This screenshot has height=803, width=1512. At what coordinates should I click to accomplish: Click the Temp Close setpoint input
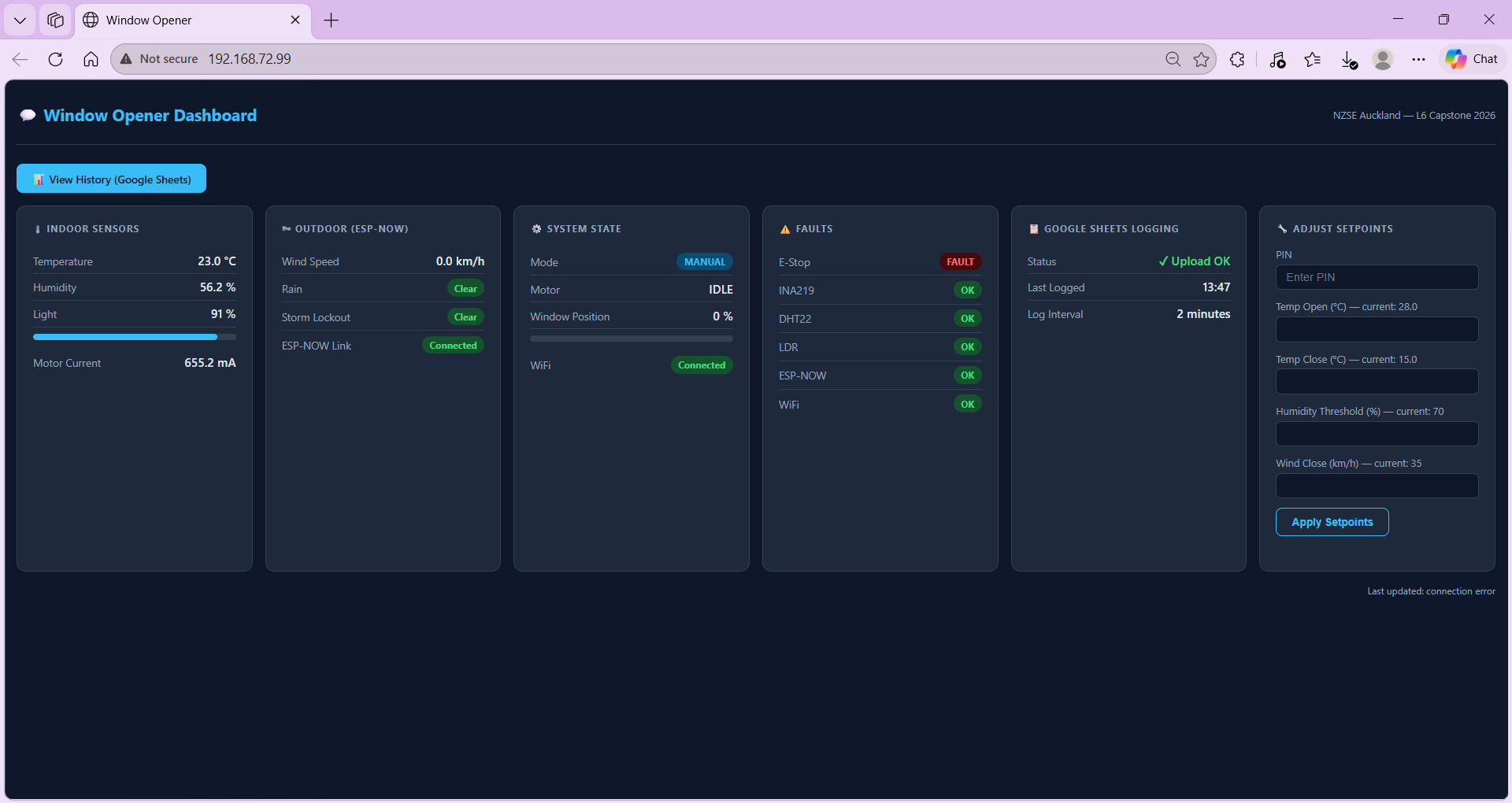(1377, 382)
